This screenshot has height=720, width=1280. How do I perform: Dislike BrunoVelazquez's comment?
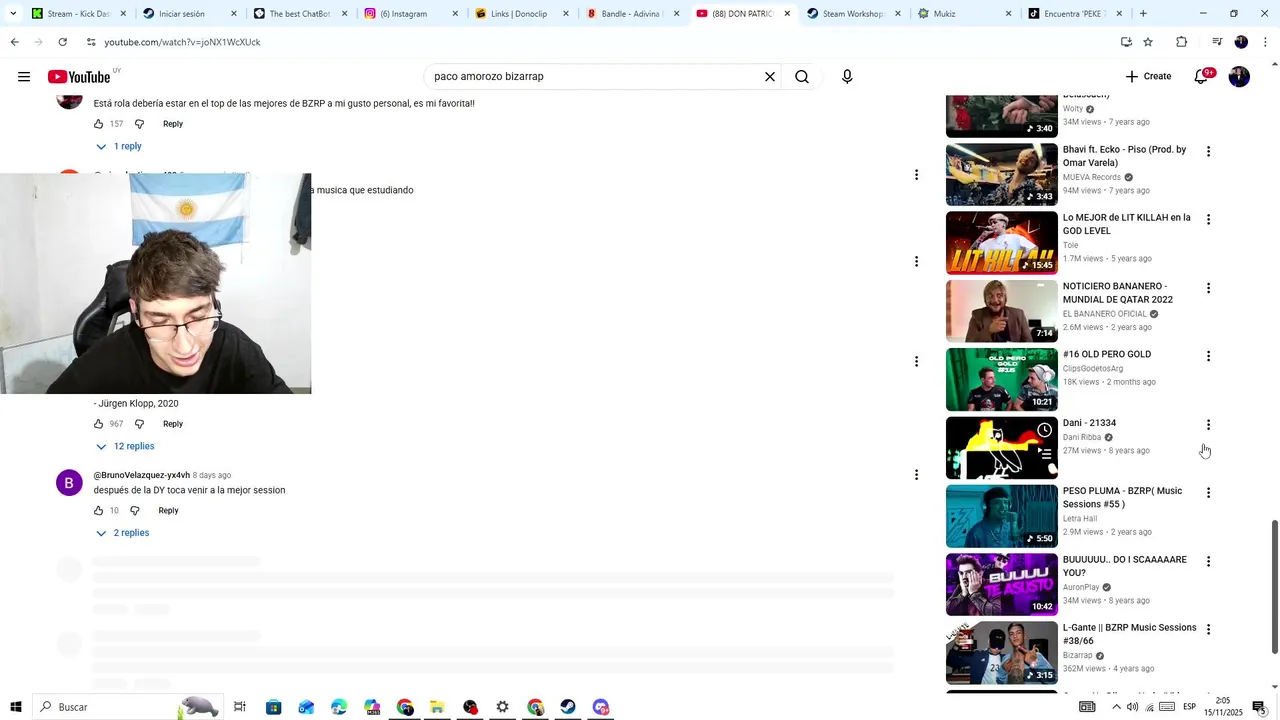click(135, 511)
